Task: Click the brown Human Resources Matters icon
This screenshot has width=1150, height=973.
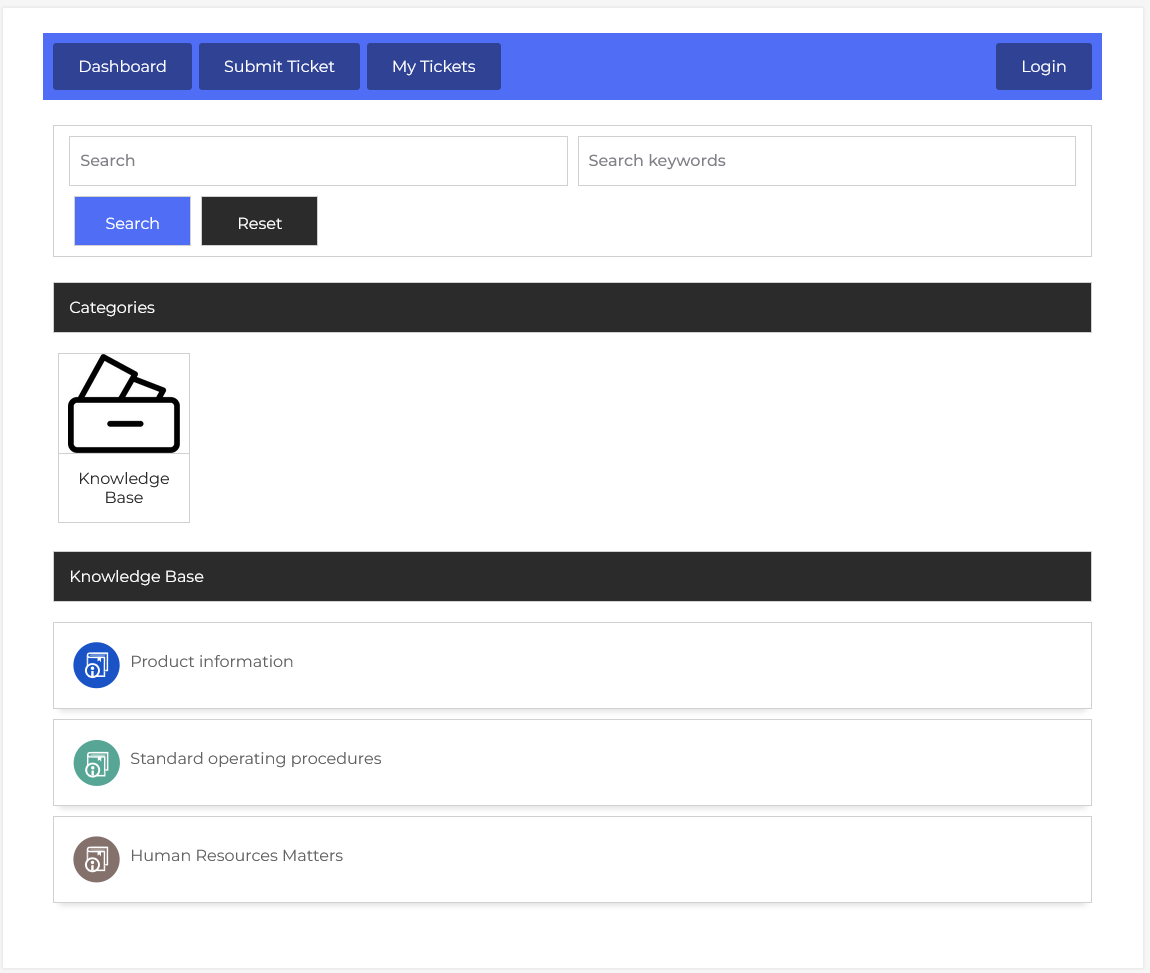Action: coord(96,859)
